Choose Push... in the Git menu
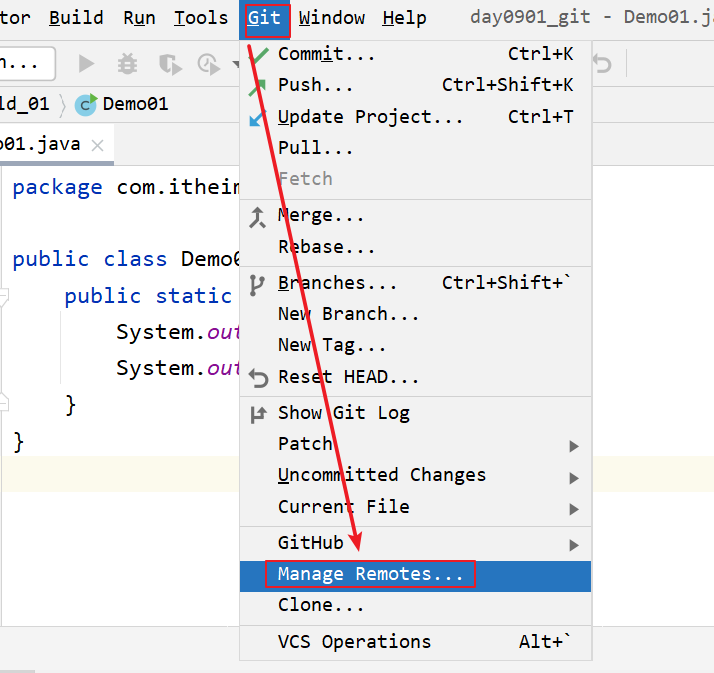 [x=315, y=85]
